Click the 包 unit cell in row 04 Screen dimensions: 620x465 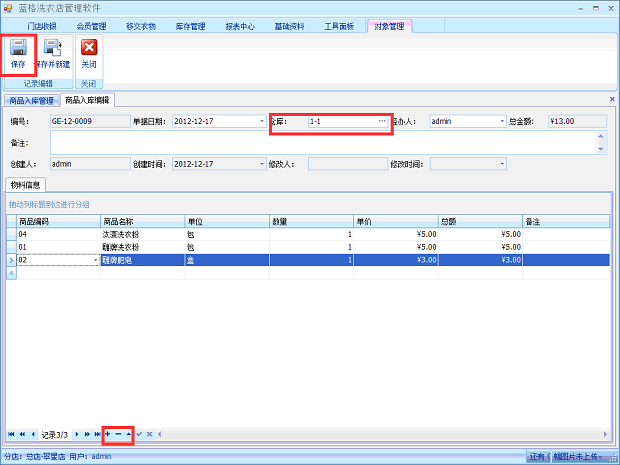[x=227, y=234]
